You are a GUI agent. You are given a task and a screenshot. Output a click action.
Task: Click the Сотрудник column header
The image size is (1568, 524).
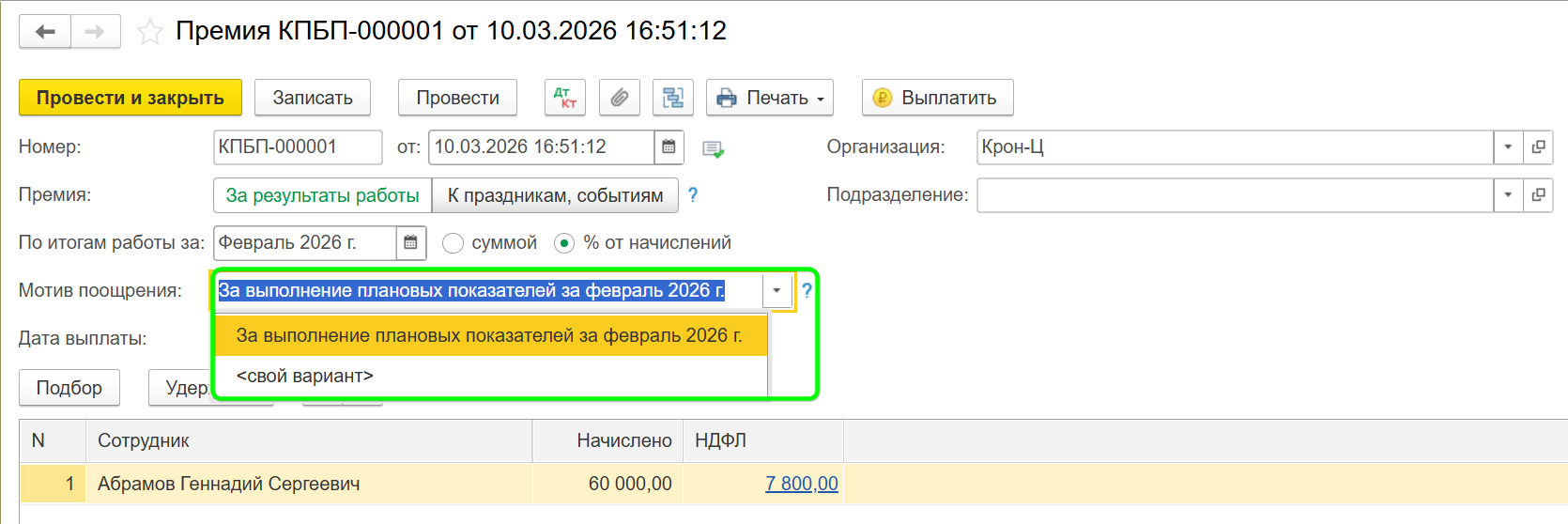click(309, 441)
